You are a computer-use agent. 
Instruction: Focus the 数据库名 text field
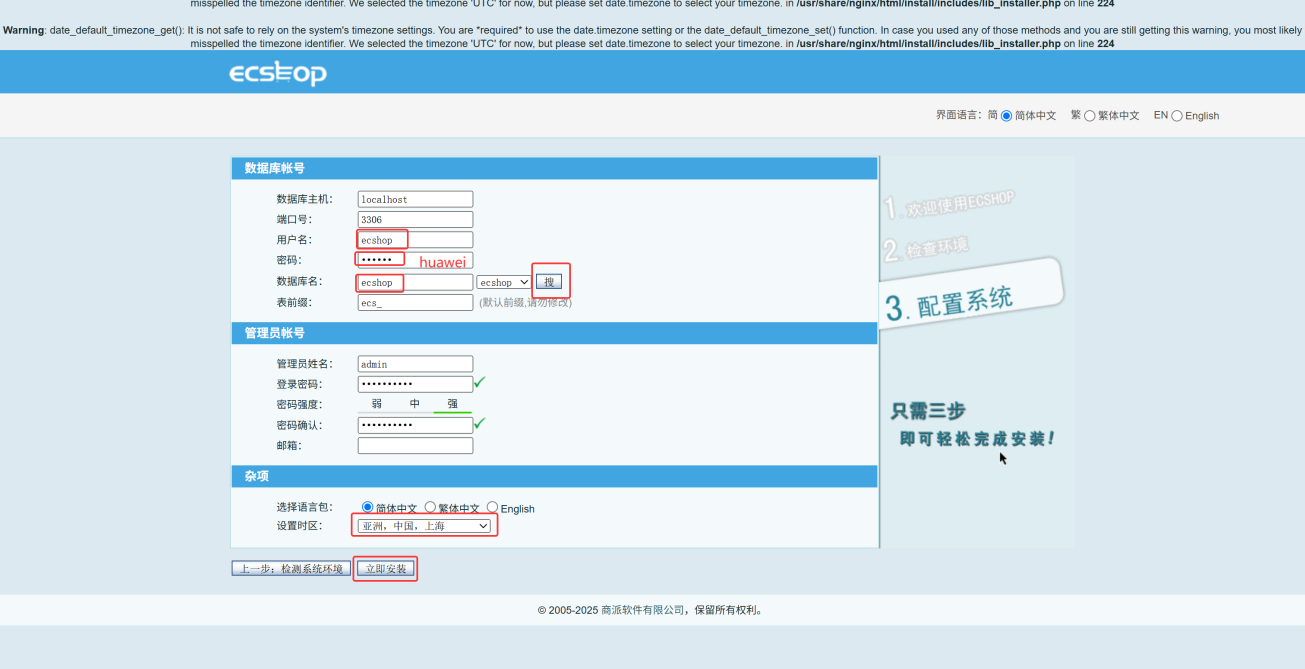pos(415,283)
